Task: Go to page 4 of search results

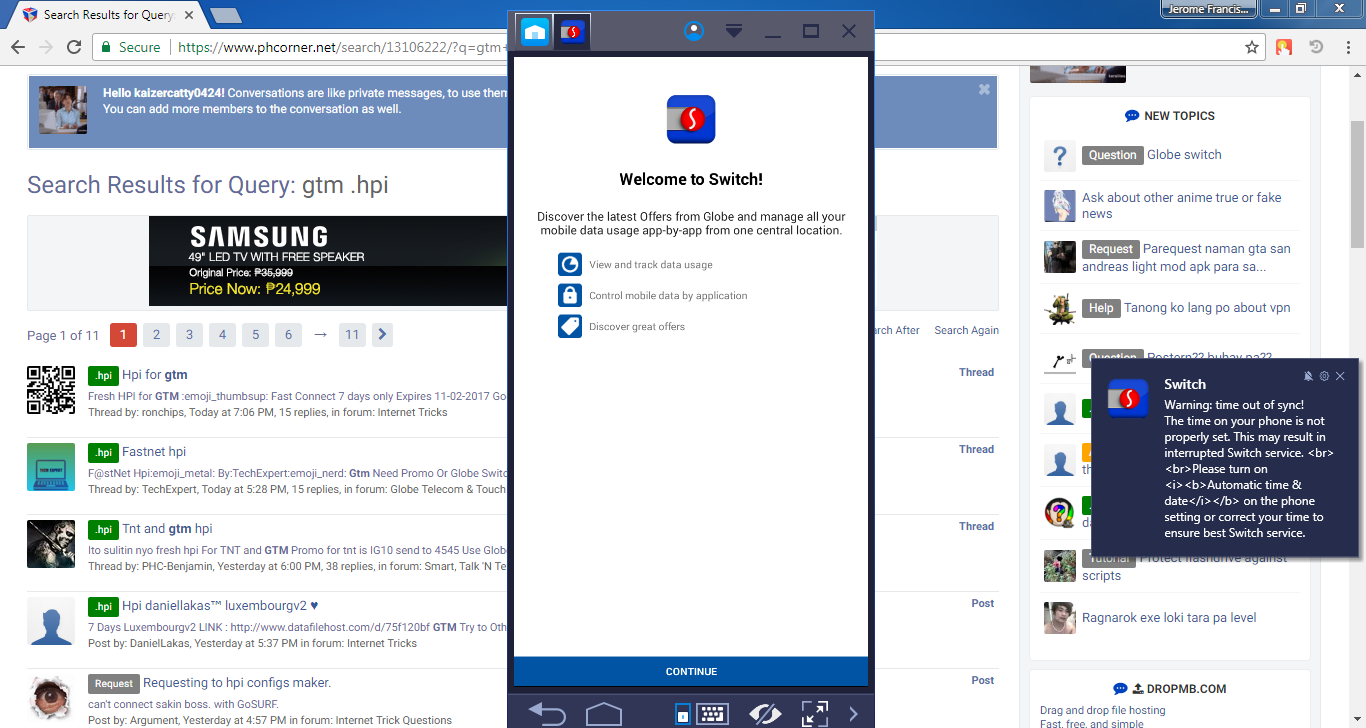Action: point(222,335)
